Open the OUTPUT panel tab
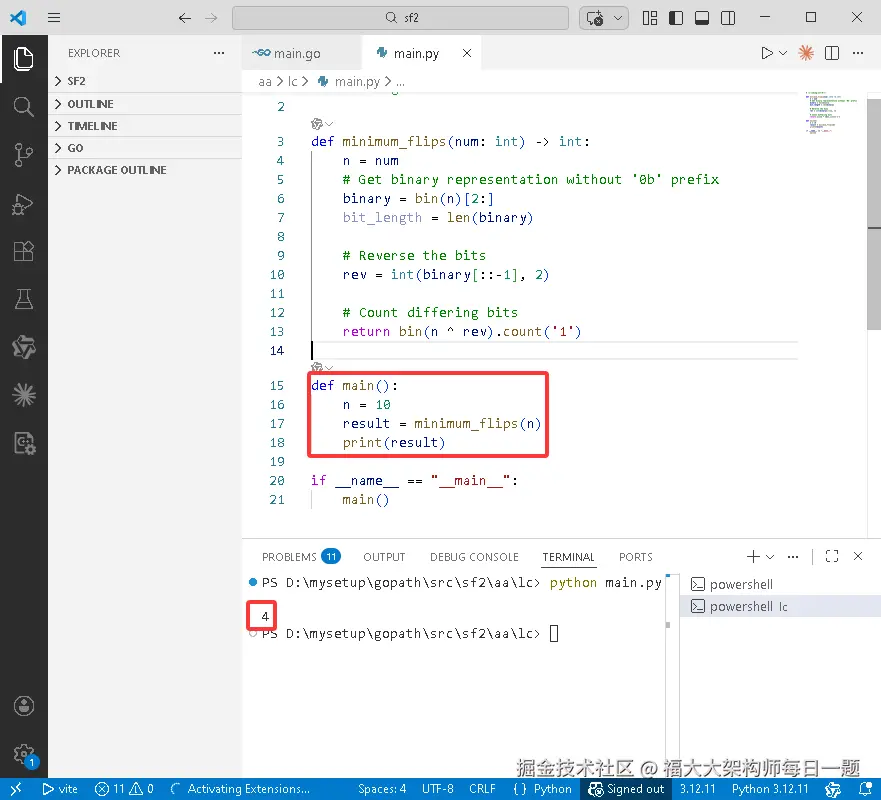This screenshot has width=881, height=800. coord(384,556)
